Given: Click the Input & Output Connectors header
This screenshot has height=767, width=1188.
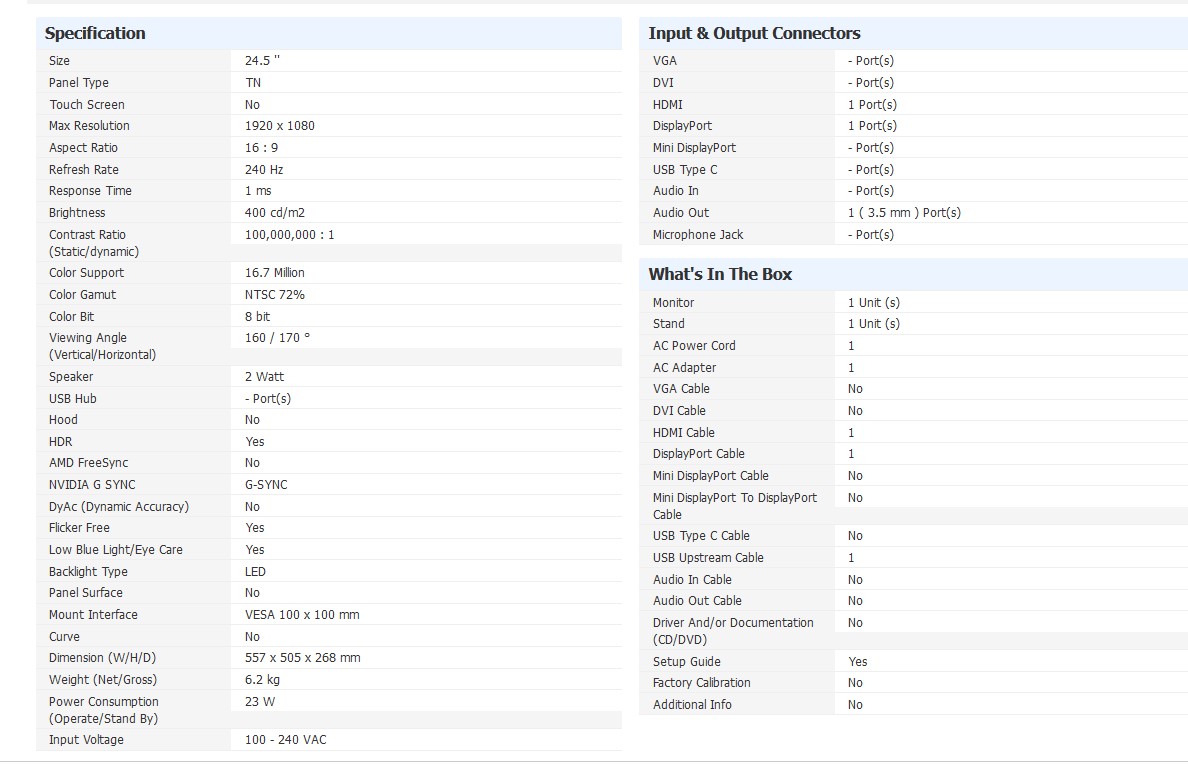Looking at the screenshot, I should (754, 33).
